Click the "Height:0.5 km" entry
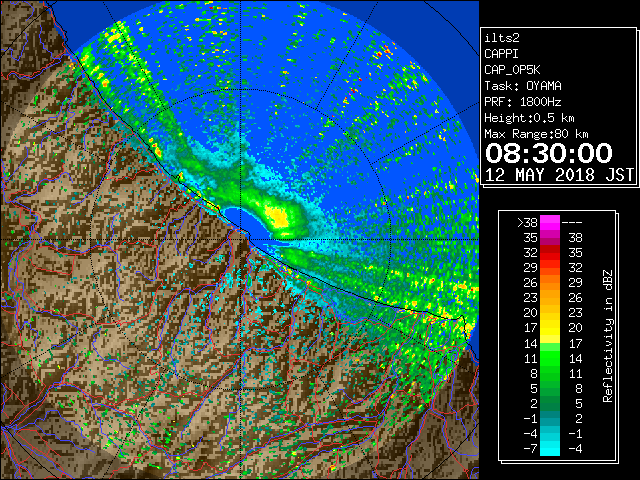 tap(529, 118)
